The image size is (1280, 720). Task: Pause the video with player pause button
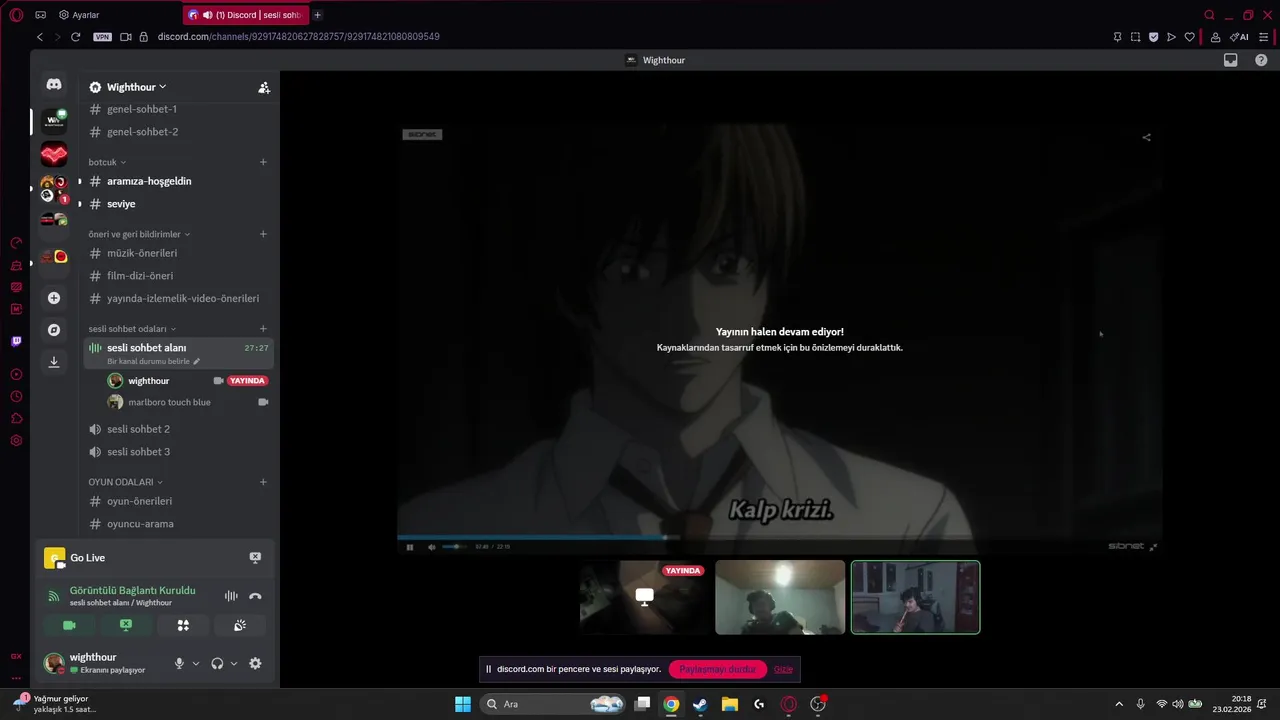tap(410, 547)
